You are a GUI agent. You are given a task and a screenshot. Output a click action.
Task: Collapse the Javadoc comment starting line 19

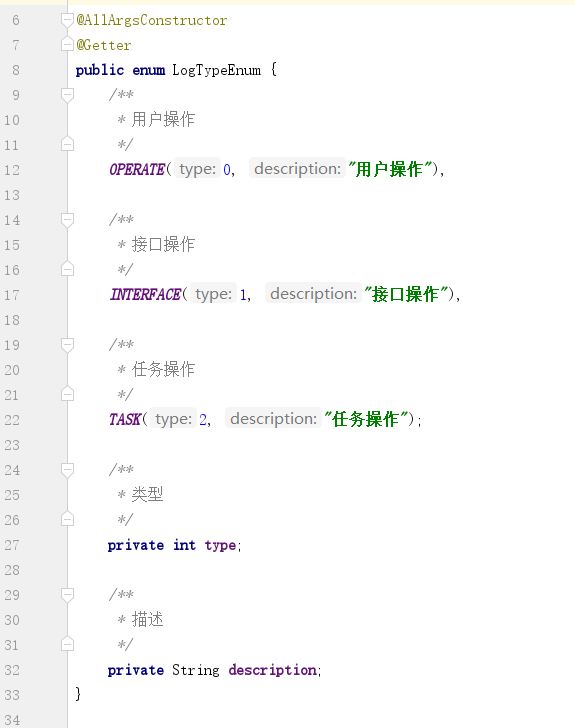click(67, 344)
